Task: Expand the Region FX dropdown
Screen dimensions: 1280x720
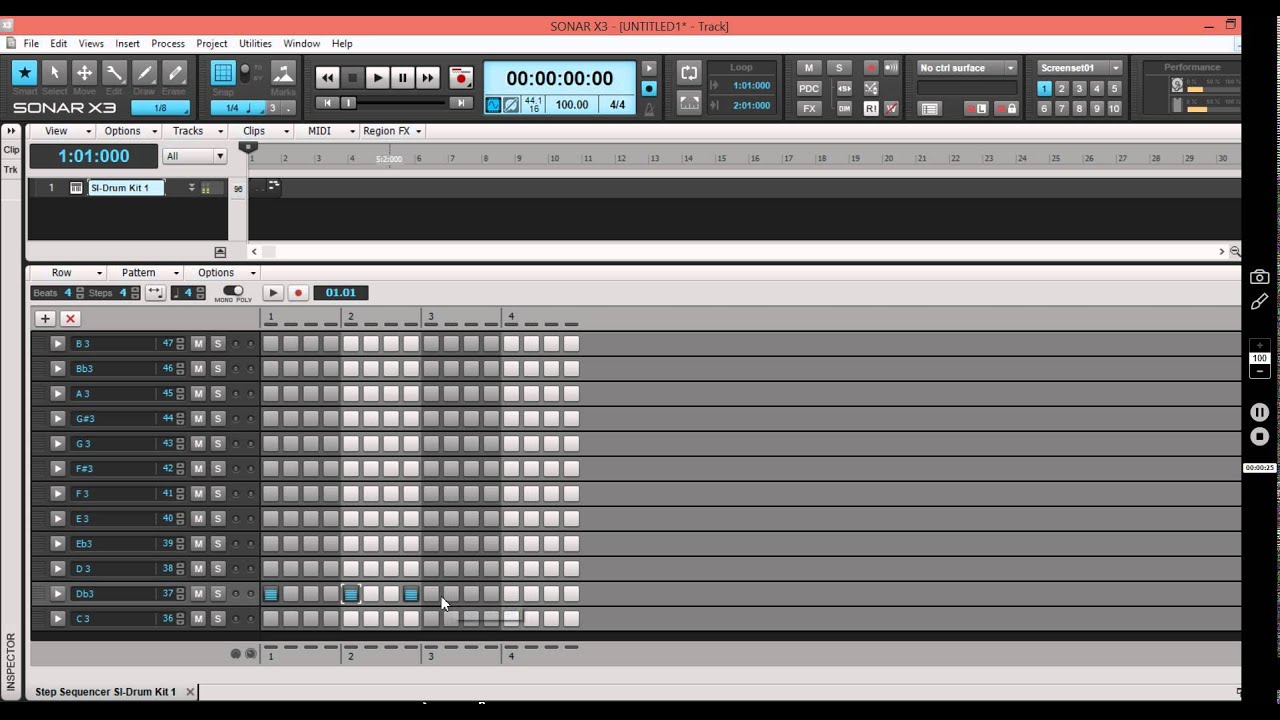Action: click(392, 131)
